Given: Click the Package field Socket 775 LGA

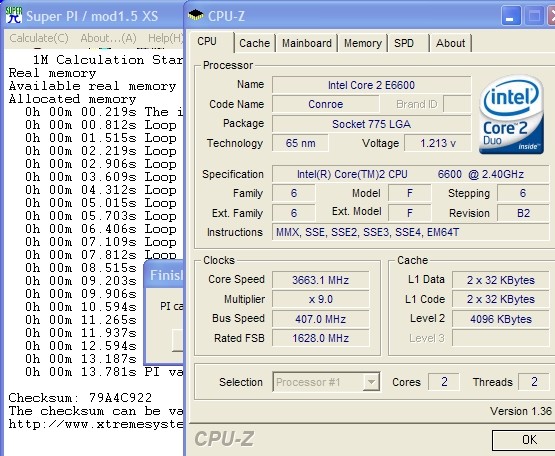Looking at the screenshot, I should point(371,124).
